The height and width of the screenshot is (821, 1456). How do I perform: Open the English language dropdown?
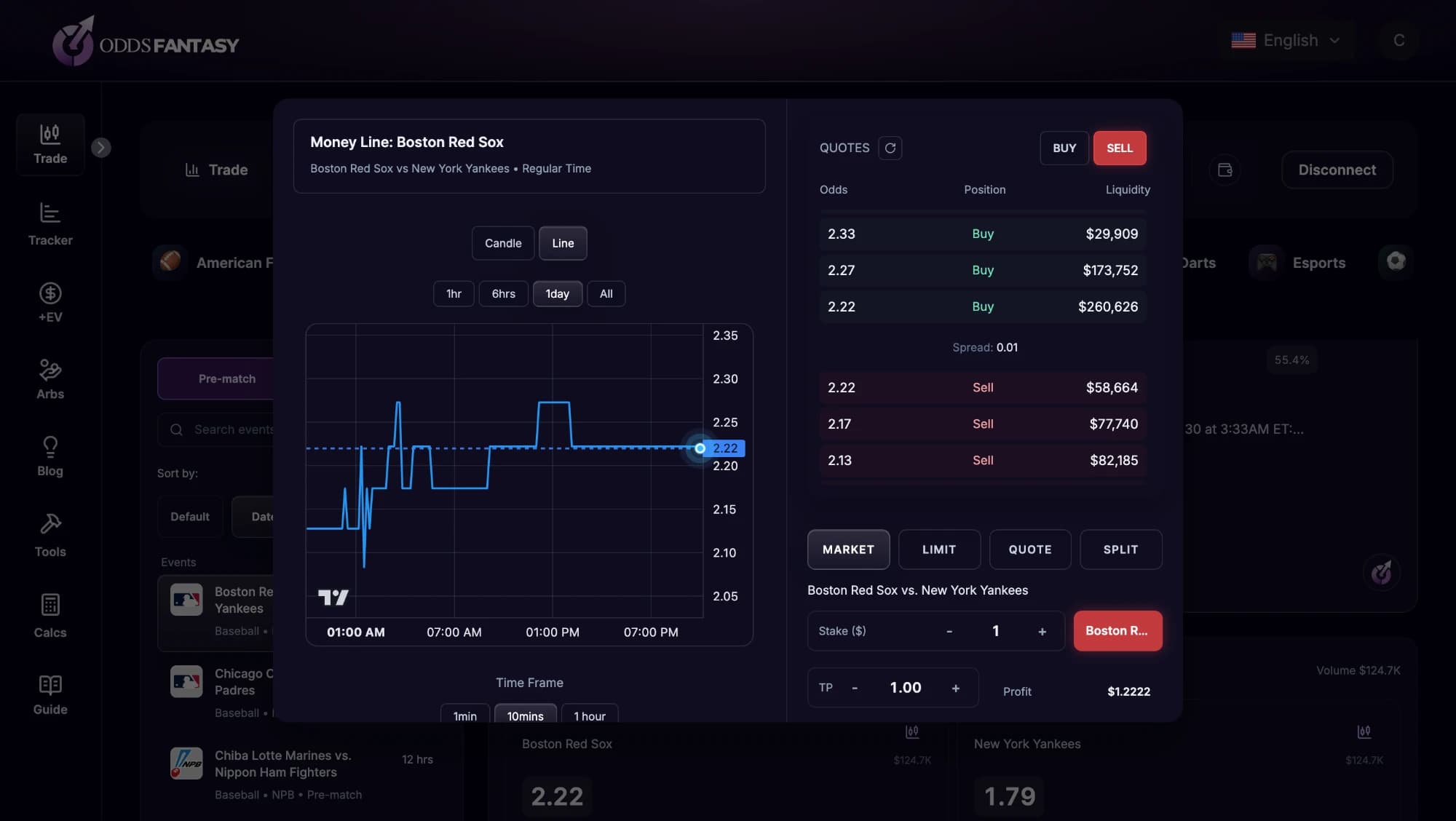point(1287,40)
